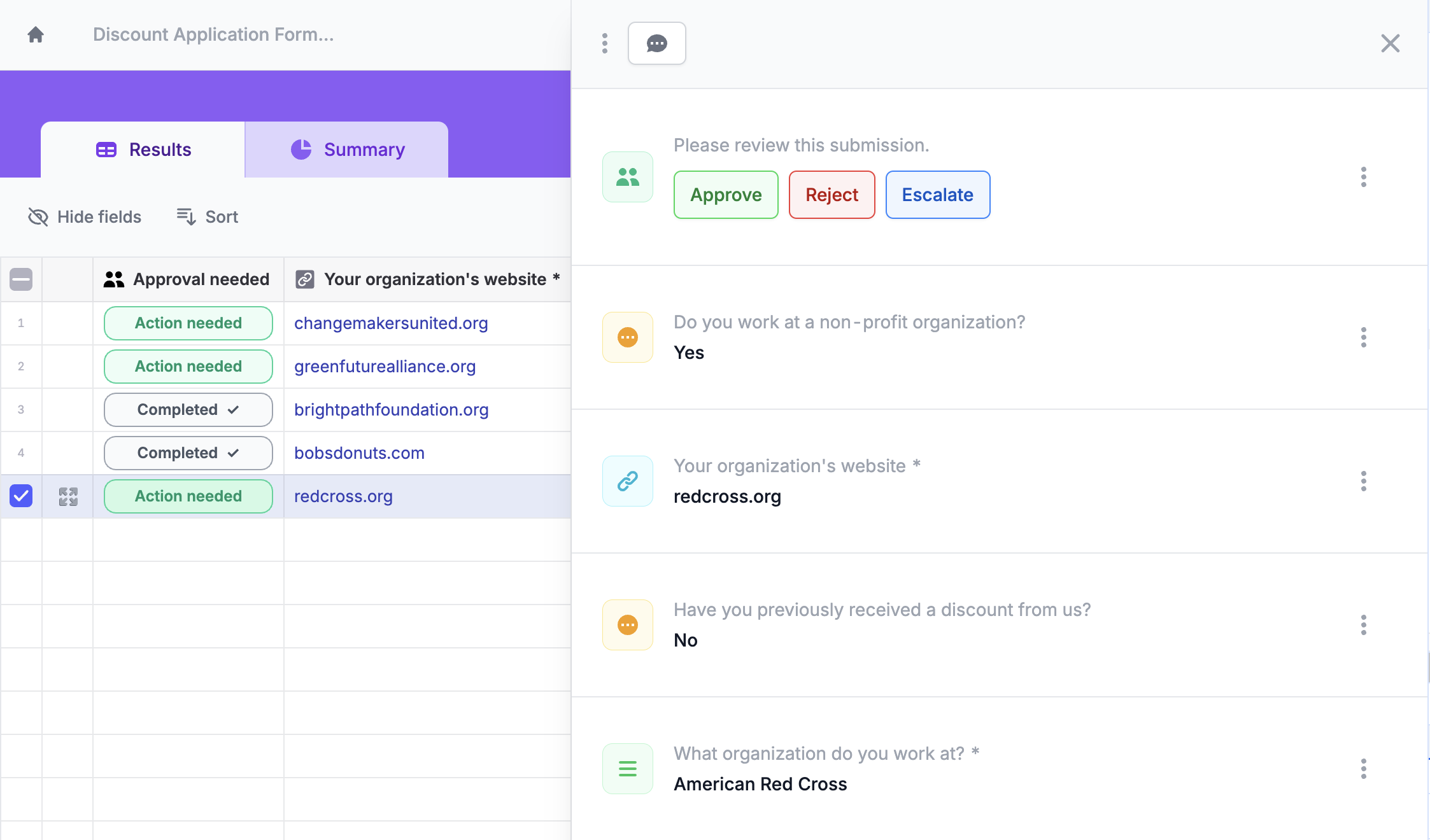Click the lines icon beside organization name question
Screen dimensions: 1430x840
[627, 769]
